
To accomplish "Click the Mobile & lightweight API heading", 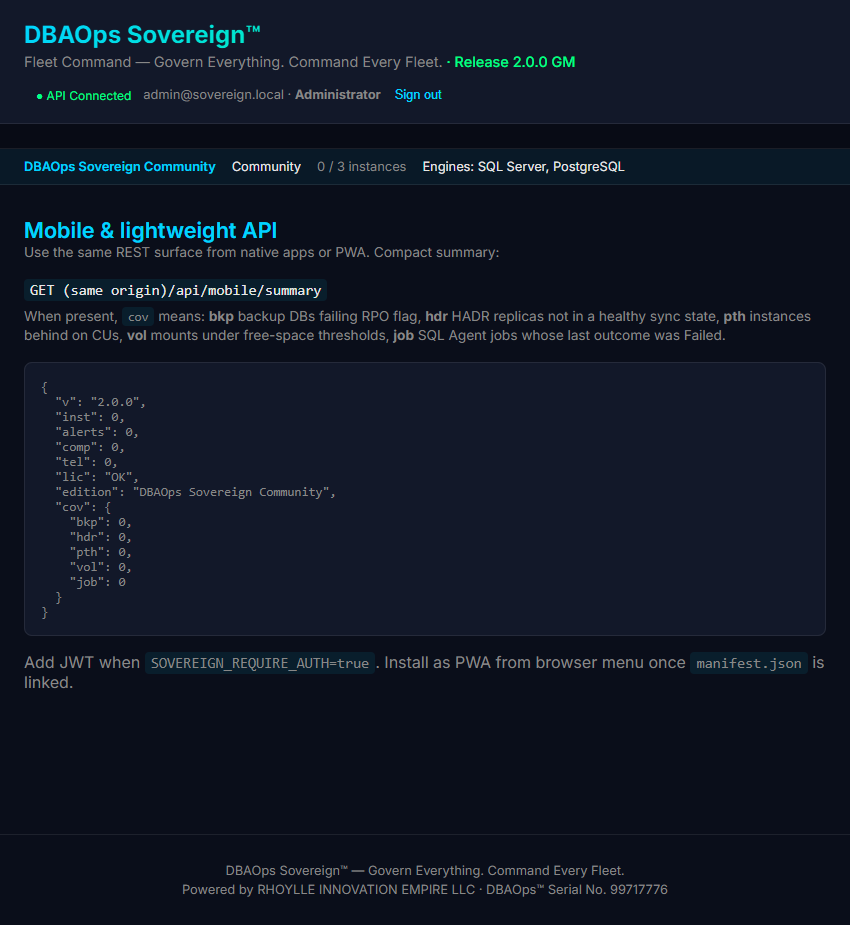I will coord(150,230).
